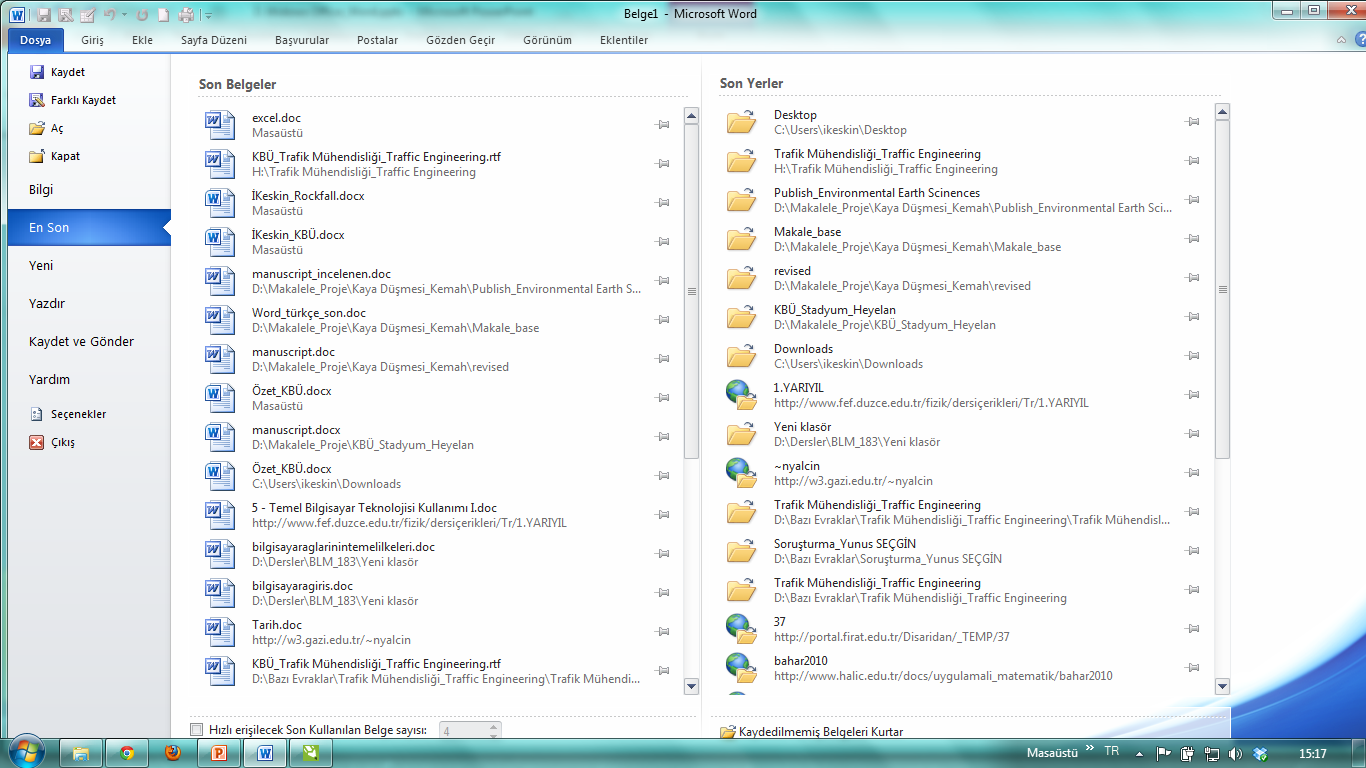Click Çıkış (Exit) item
Image resolution: width=1366 pixels, height=768 pixels.
pos(52,442)
